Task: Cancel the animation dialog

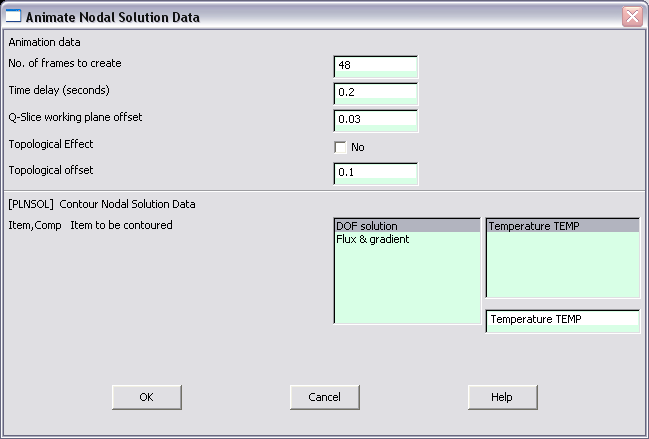Action: click(x=324, y=397)
